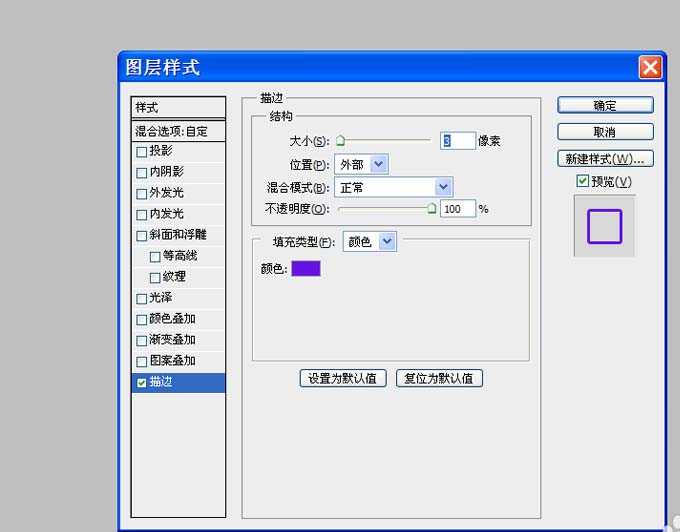This screenshot has height=532, width=680.
Task: Click 复位为默认值 reset button
Action: [439, 378]
